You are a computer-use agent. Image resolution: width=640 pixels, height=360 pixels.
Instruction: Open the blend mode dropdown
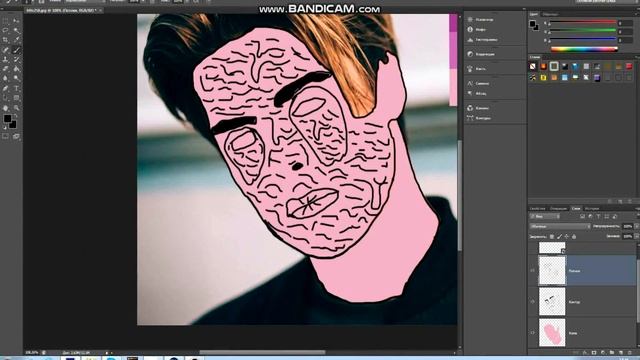(x=560, y=226)
